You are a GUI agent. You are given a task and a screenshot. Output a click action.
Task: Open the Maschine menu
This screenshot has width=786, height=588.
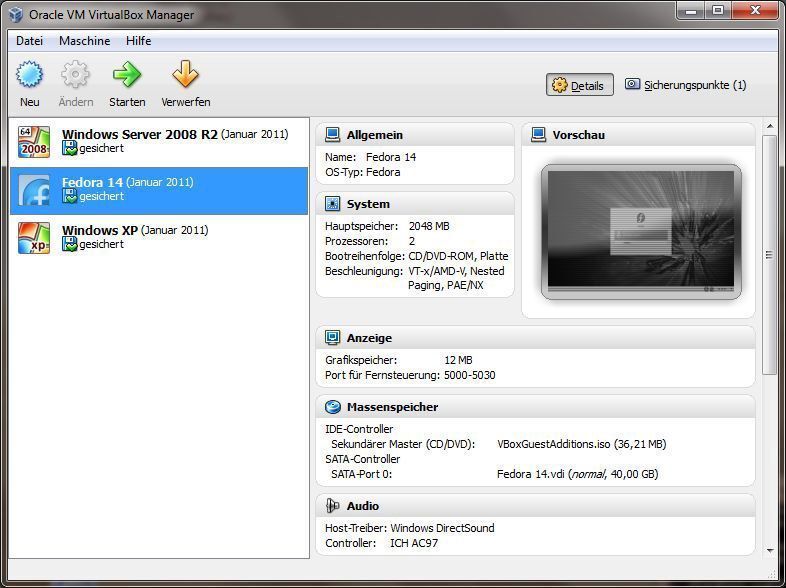pyautogui.click(x=85, y=41)
